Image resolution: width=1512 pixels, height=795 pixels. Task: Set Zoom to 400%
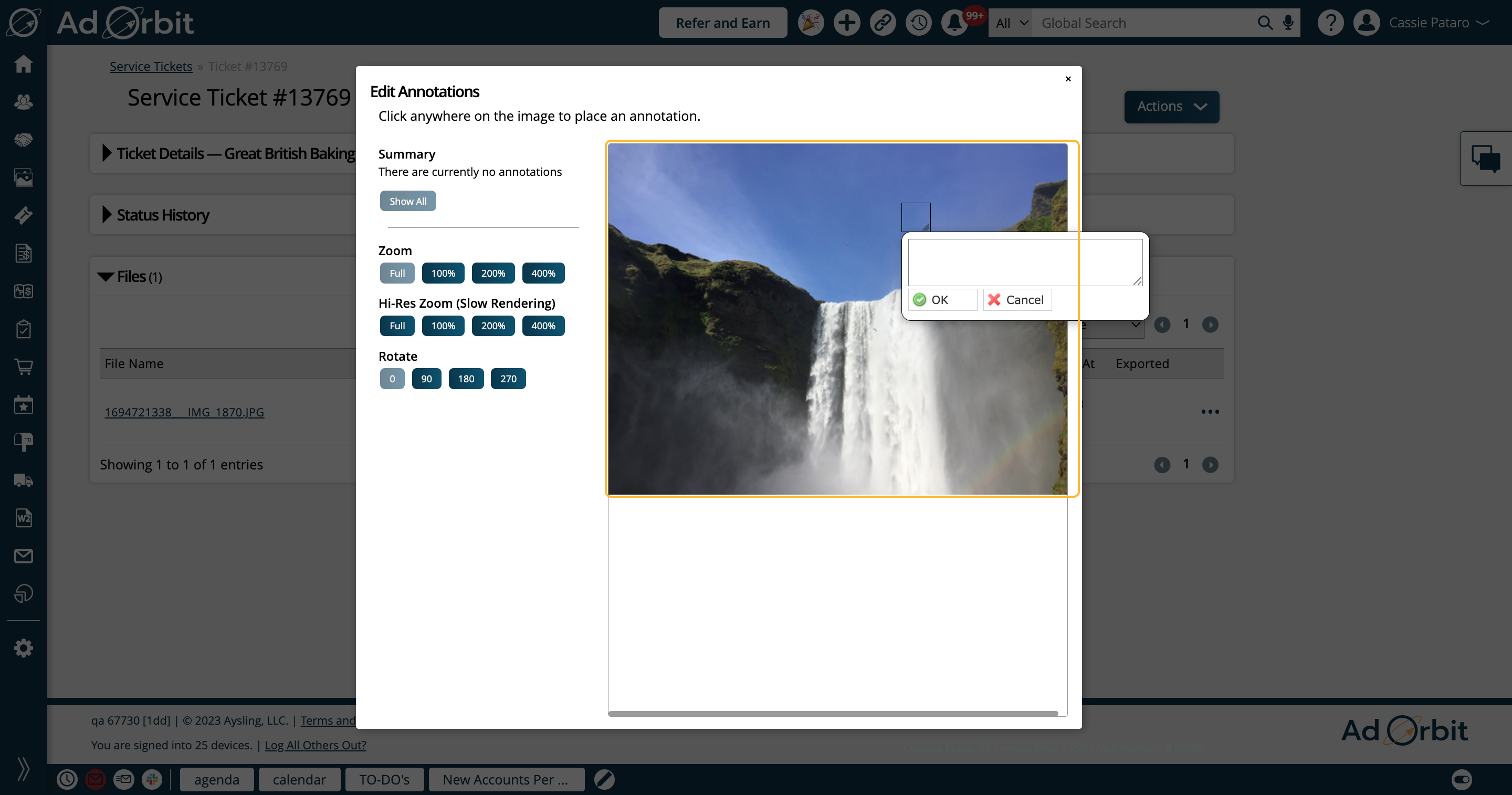pos(543,273)
